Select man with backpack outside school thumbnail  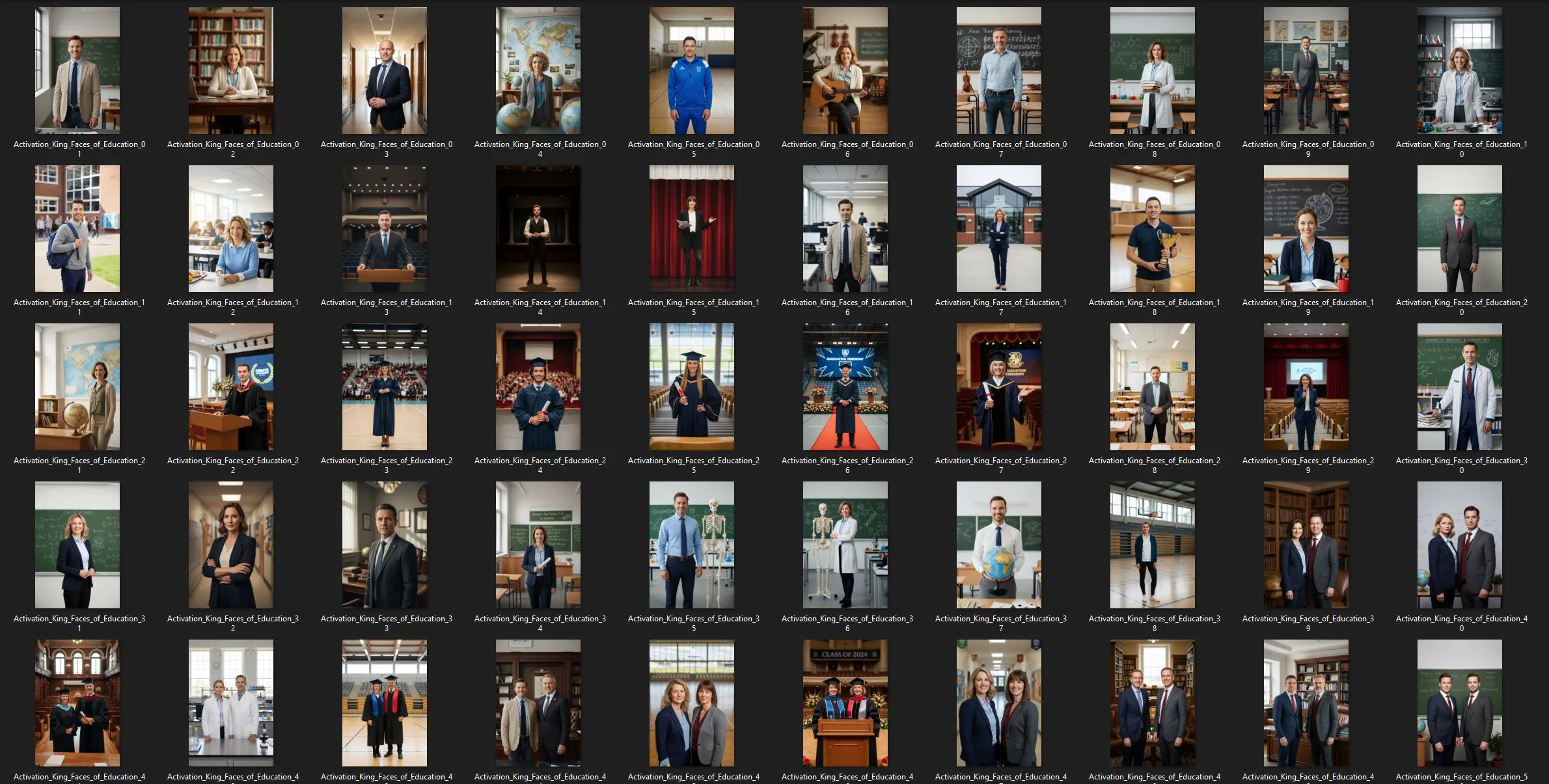(77, 228)
